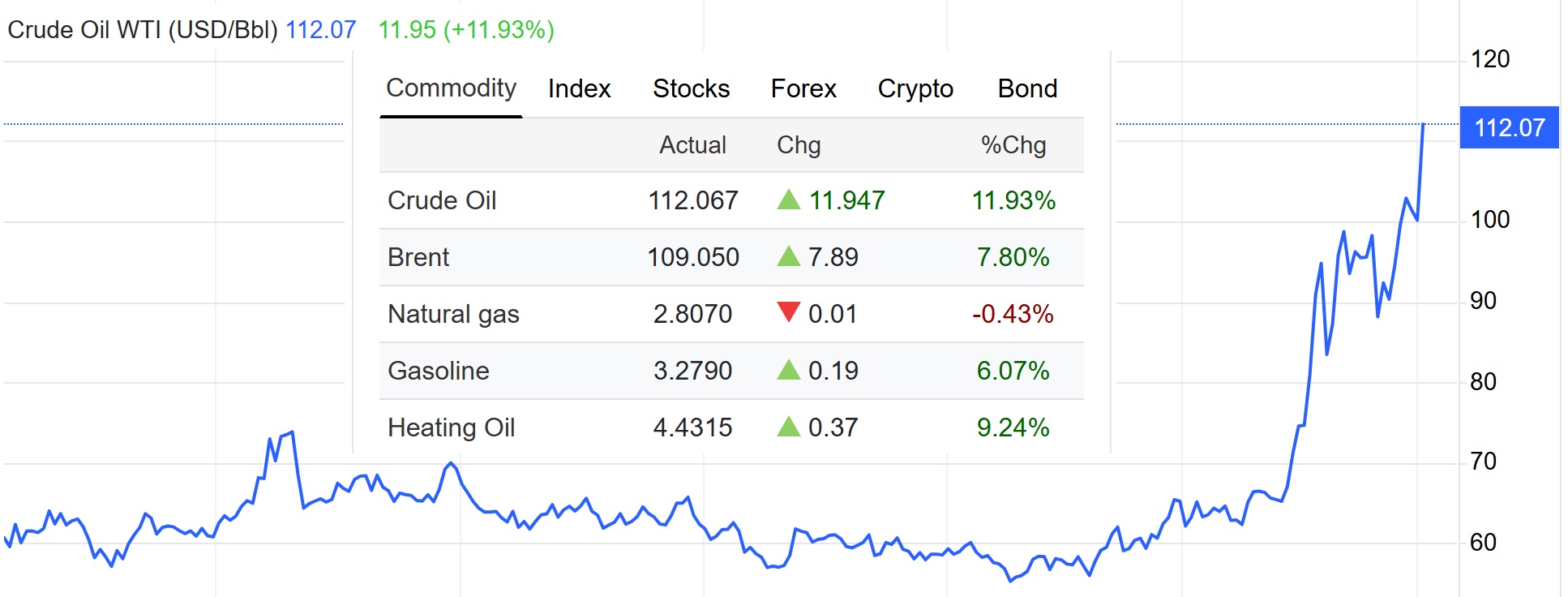Click the Chg column header
This screenshot has height=597, width=1568.
point(799,145)
